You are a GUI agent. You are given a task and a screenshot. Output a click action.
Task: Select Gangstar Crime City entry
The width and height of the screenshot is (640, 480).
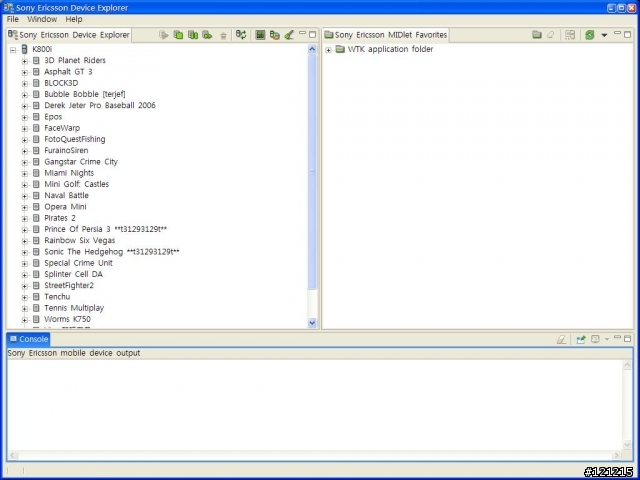coord(81,162)
